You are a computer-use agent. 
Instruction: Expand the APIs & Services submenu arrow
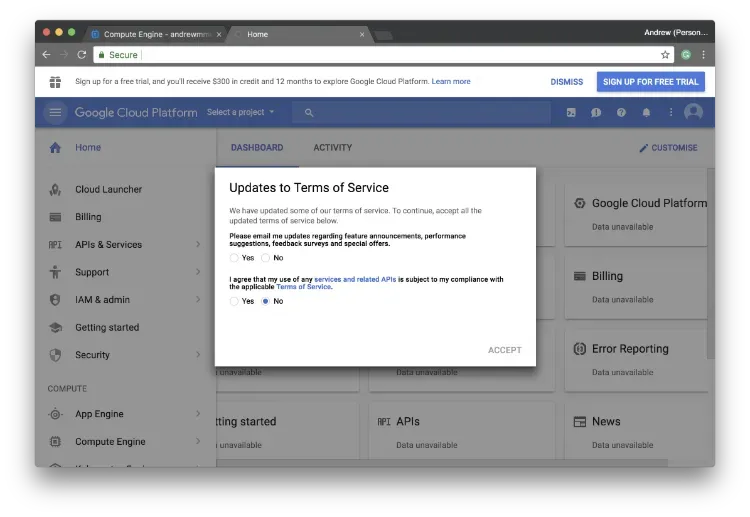click(198, 244)
